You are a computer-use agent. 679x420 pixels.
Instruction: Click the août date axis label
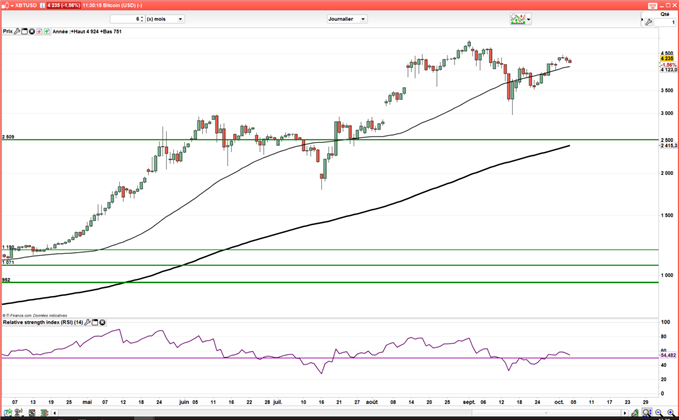[x=372, y=402]
